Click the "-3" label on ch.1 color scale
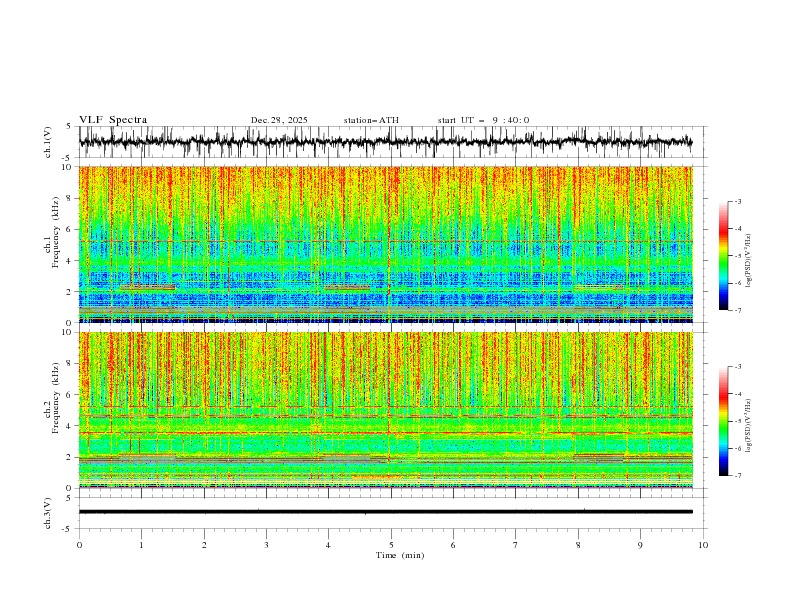Image resolution: width=792 pixels, height=612 pixels. coord(738,201)
